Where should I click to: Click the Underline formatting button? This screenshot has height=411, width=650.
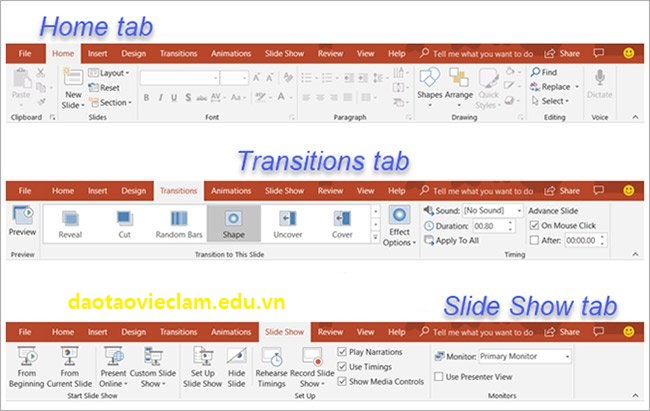pyautogui.click(x=174, y=97)
